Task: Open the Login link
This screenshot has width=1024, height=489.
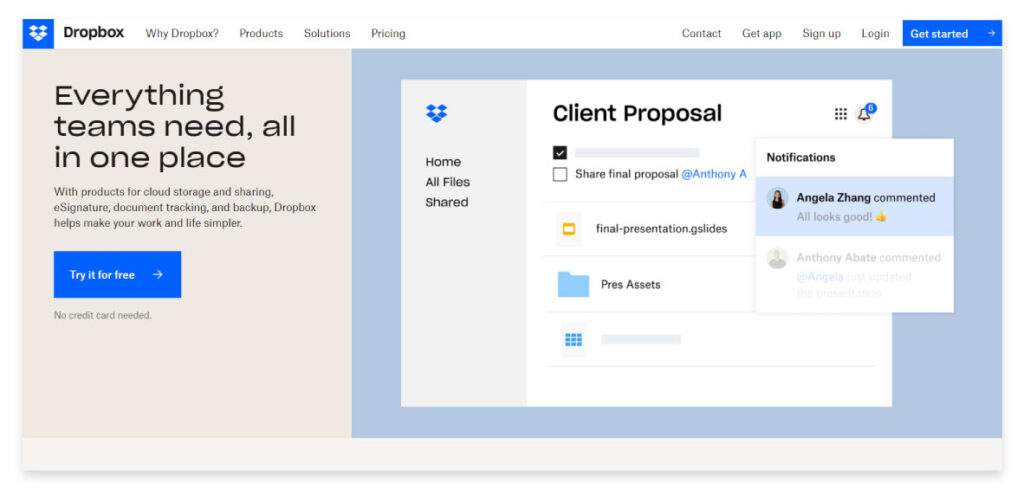Action: click(x=875, y=33)
